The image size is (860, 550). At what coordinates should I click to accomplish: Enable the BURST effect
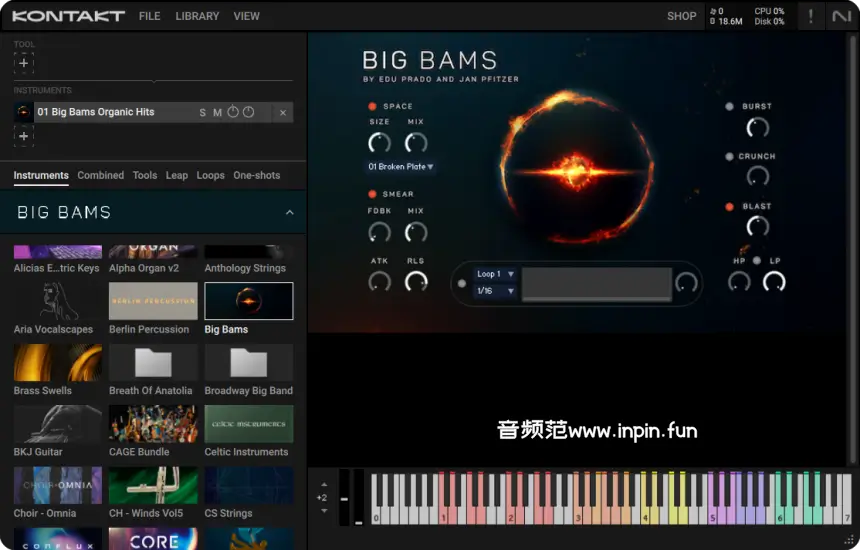730,106
